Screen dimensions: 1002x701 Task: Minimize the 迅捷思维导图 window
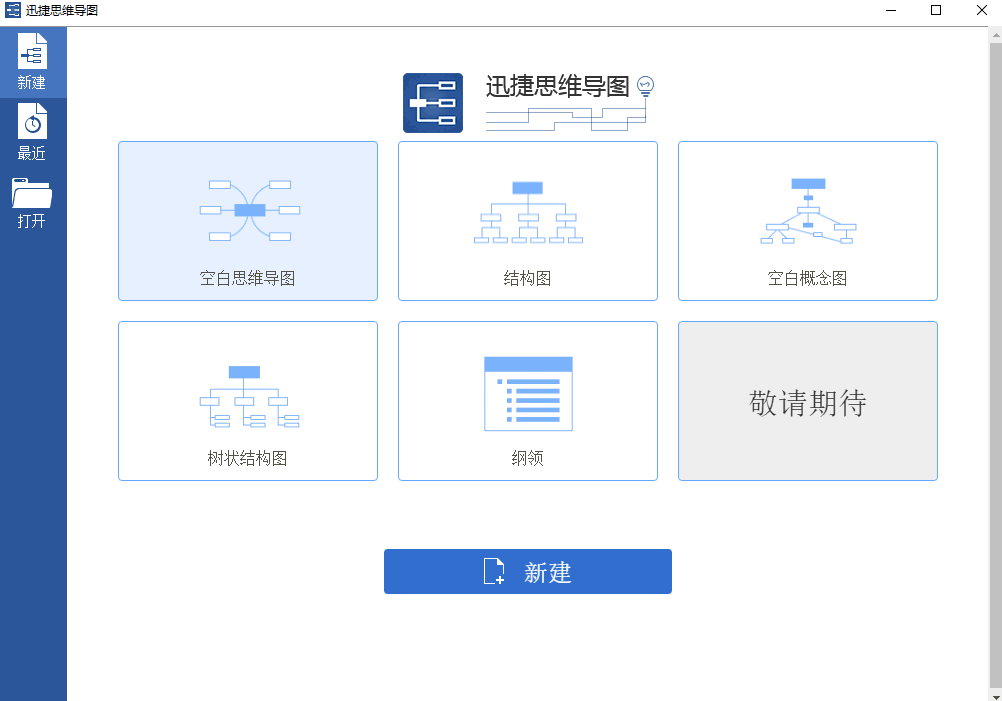[x=890, y=11]
